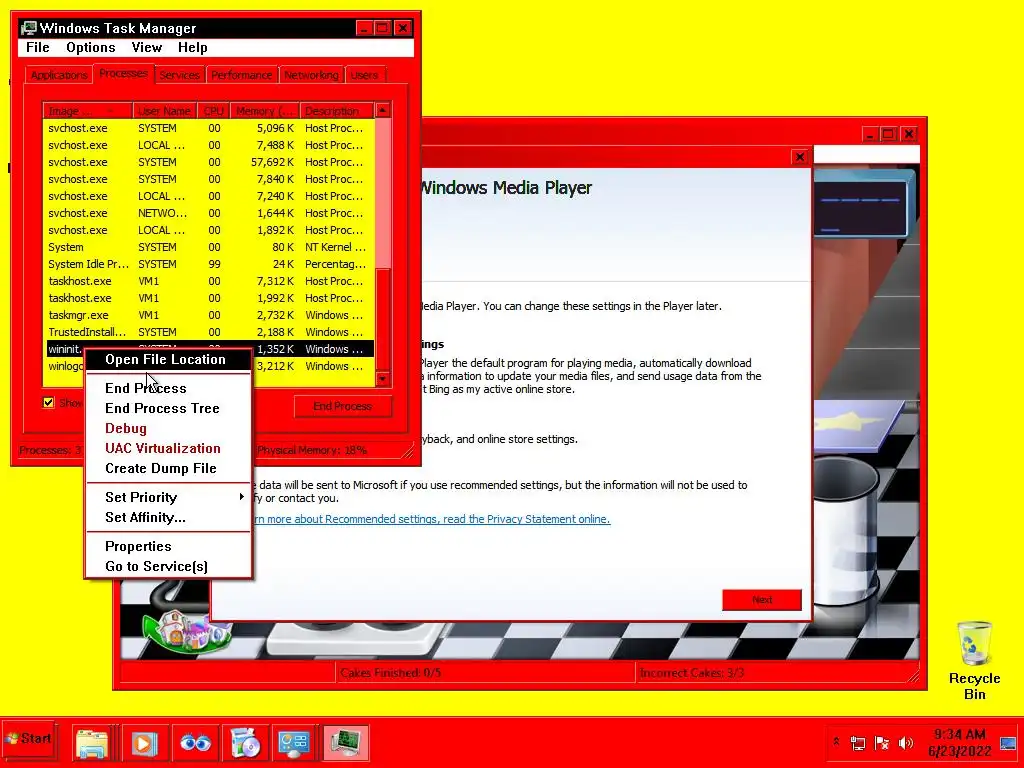Open the Recycle Bin on desktop
The width and height of the screenshot is (1024, 768).
[x=974, y=660]
